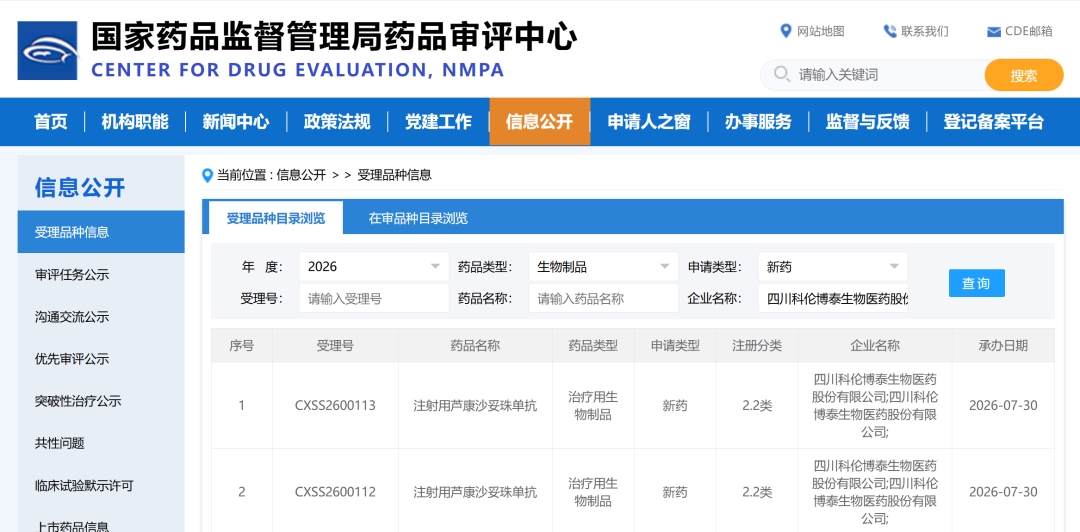Click the 药品名称 input field
The width and height of the screenshot is (1080, 532).
603,298
